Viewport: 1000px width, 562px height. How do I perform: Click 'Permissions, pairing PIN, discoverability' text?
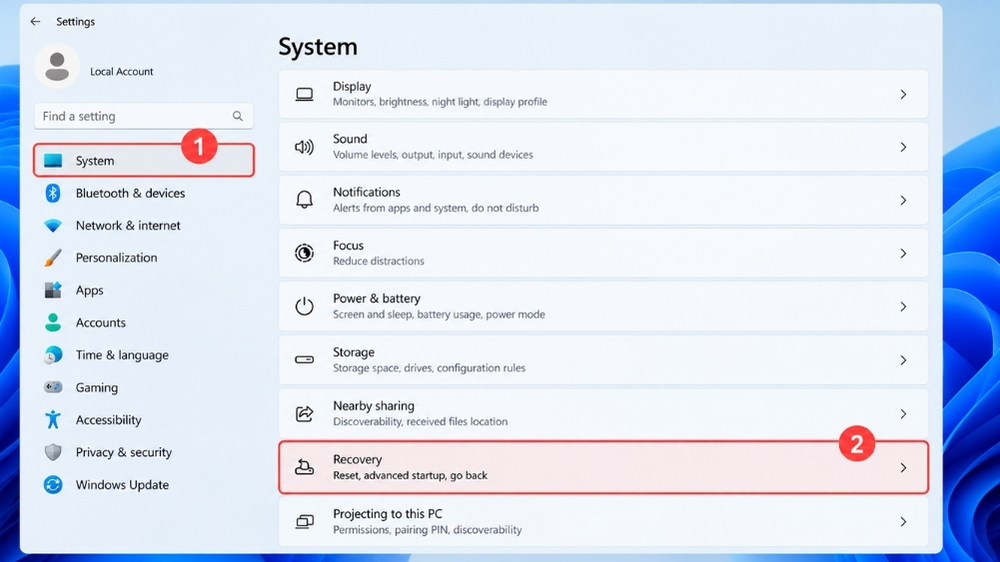point(427,530)
